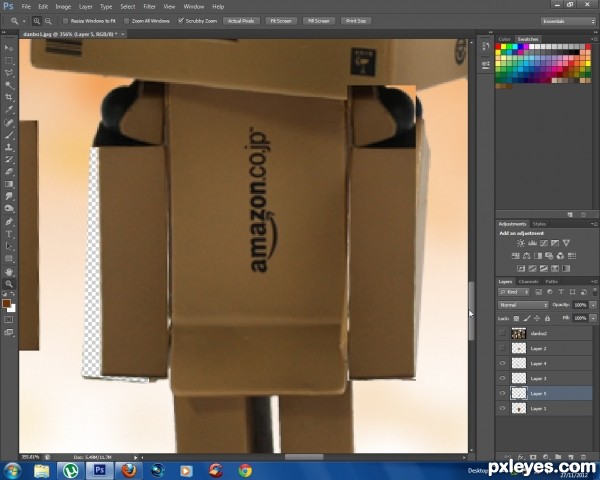Click the Fit Screen button
The height and width of the screenshot is (480, 600).
coord(281,21)
